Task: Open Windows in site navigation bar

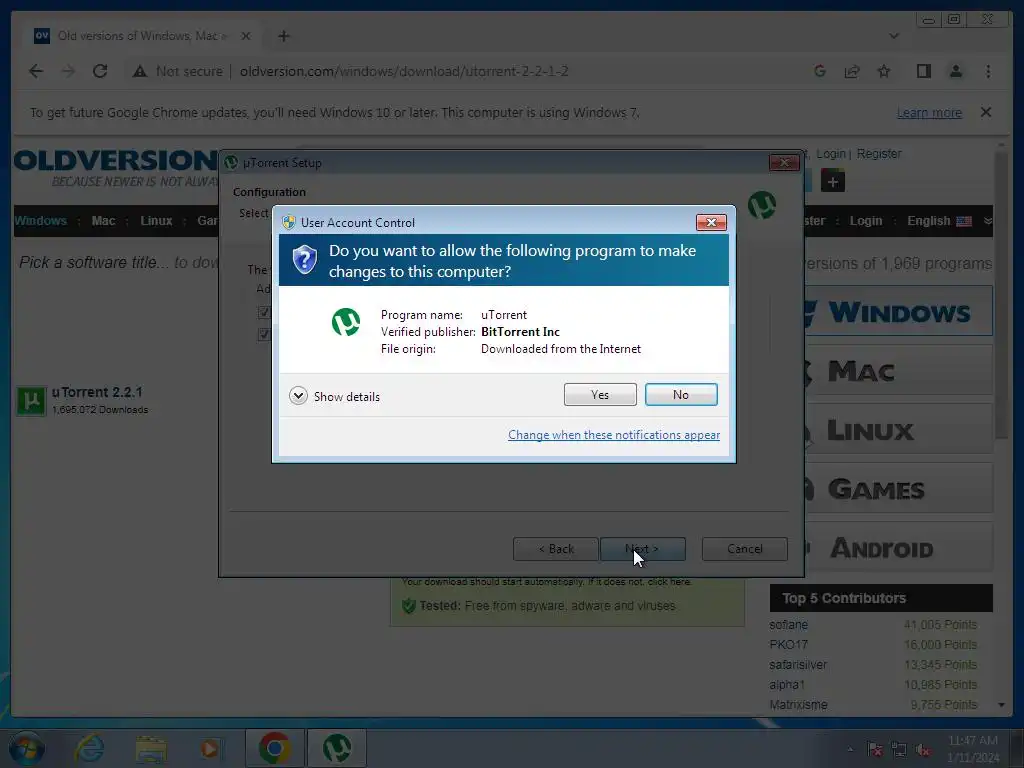Action: [x=40, y=221]
